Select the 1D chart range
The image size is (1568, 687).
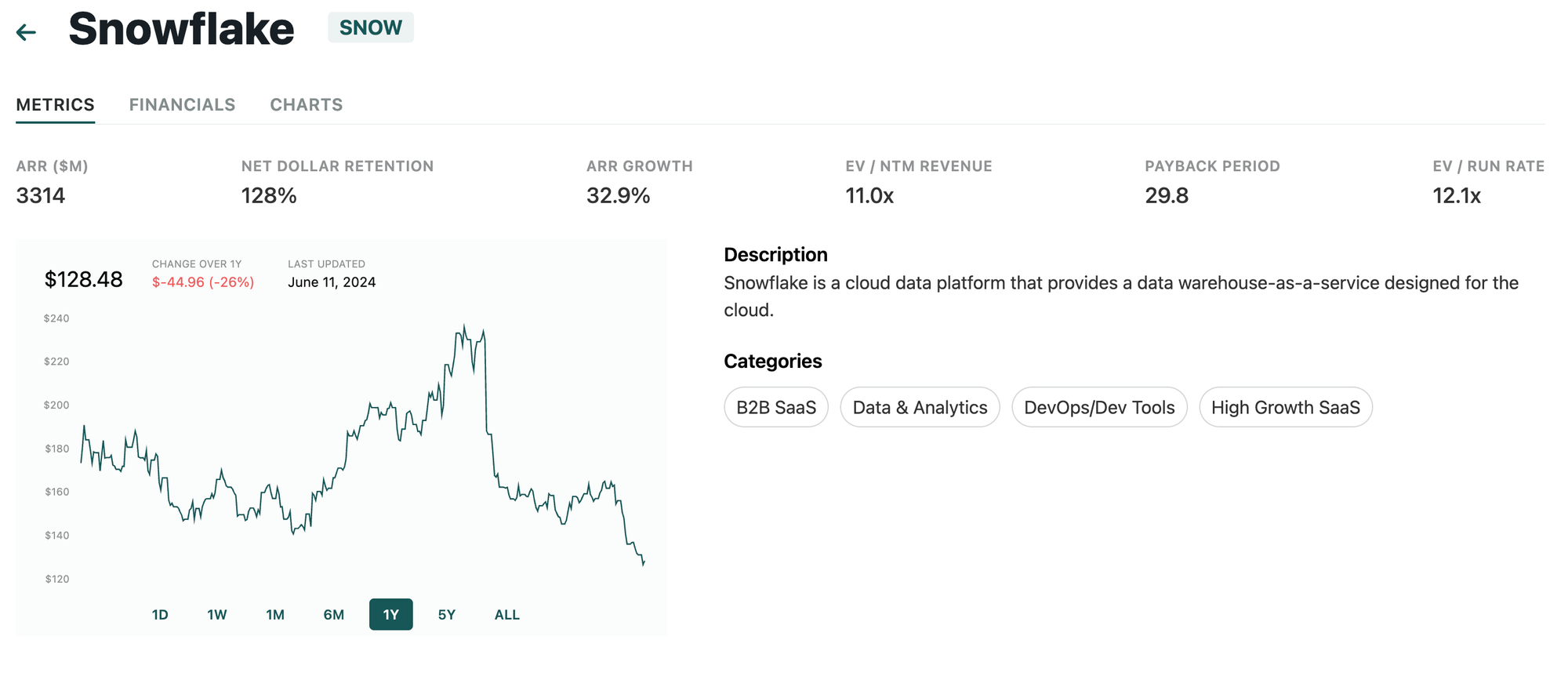[x=160, y=615]
